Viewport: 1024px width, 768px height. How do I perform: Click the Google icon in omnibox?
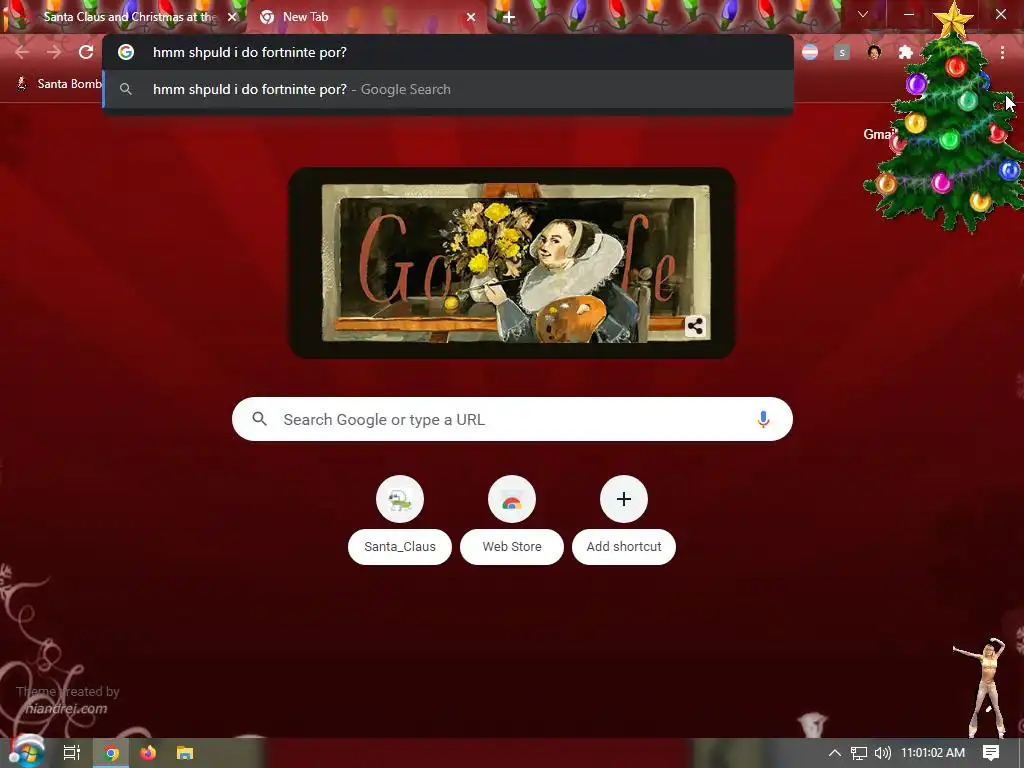[x=126, y=52]
